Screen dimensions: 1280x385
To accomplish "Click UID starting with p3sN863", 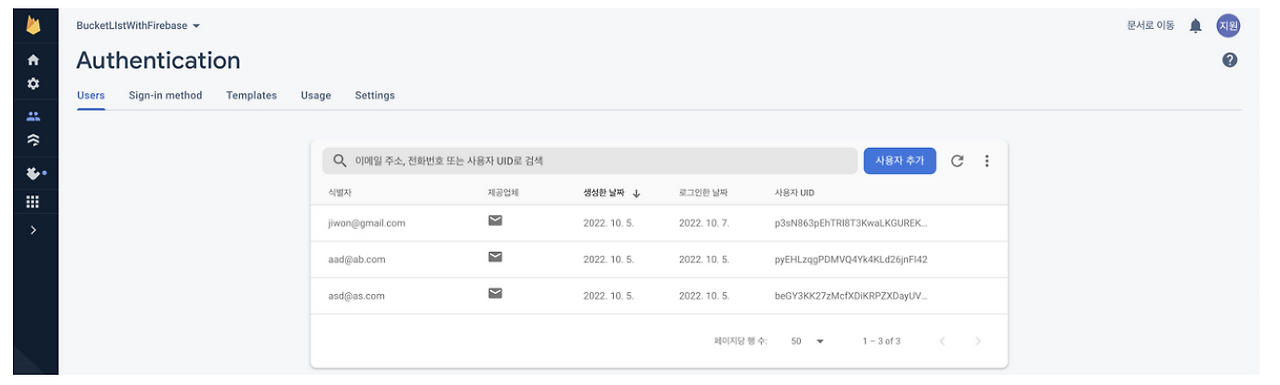I will tap(851, 223).
